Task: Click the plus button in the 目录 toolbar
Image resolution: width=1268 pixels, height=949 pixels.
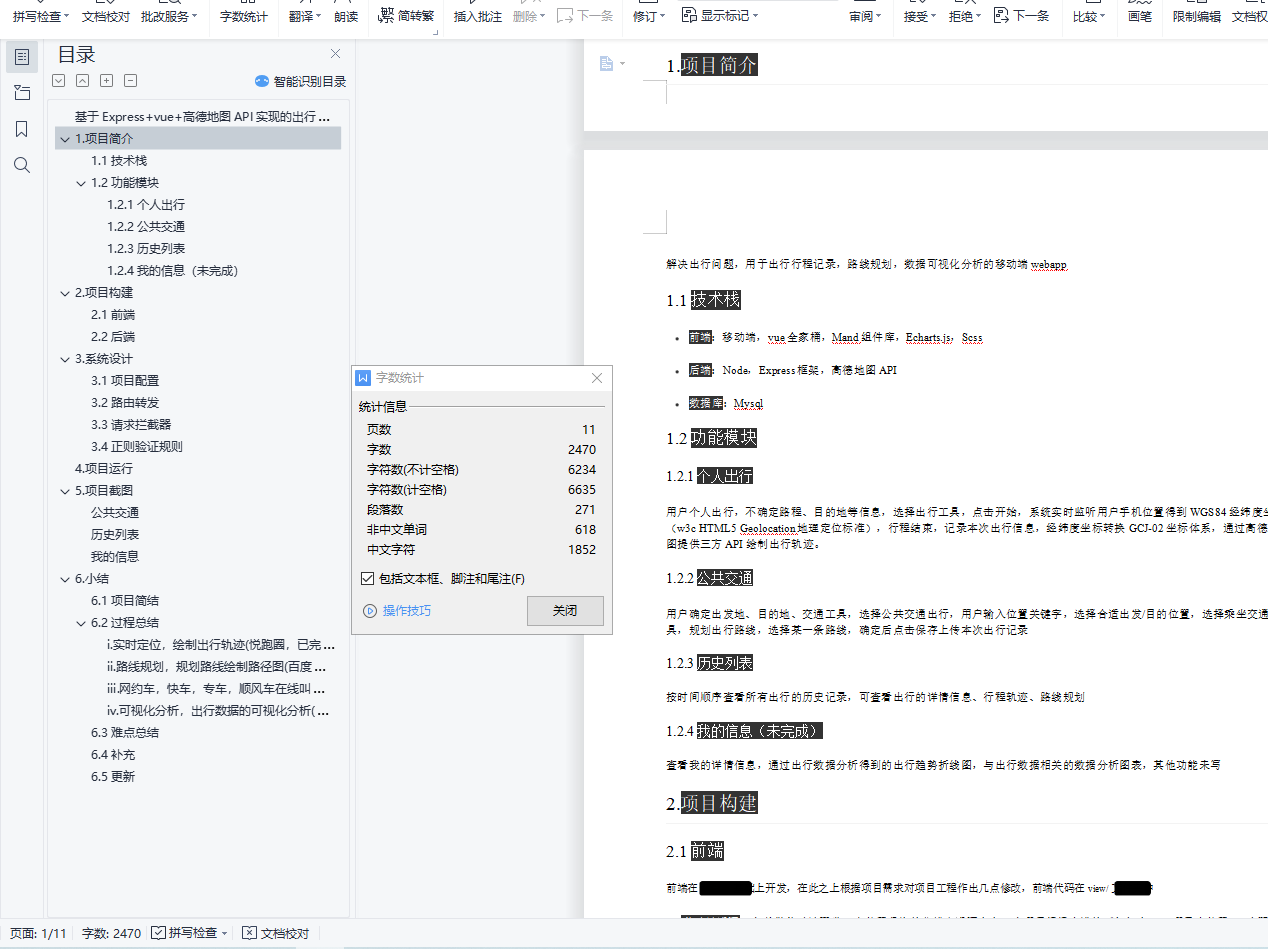Action: pos(107,81)
